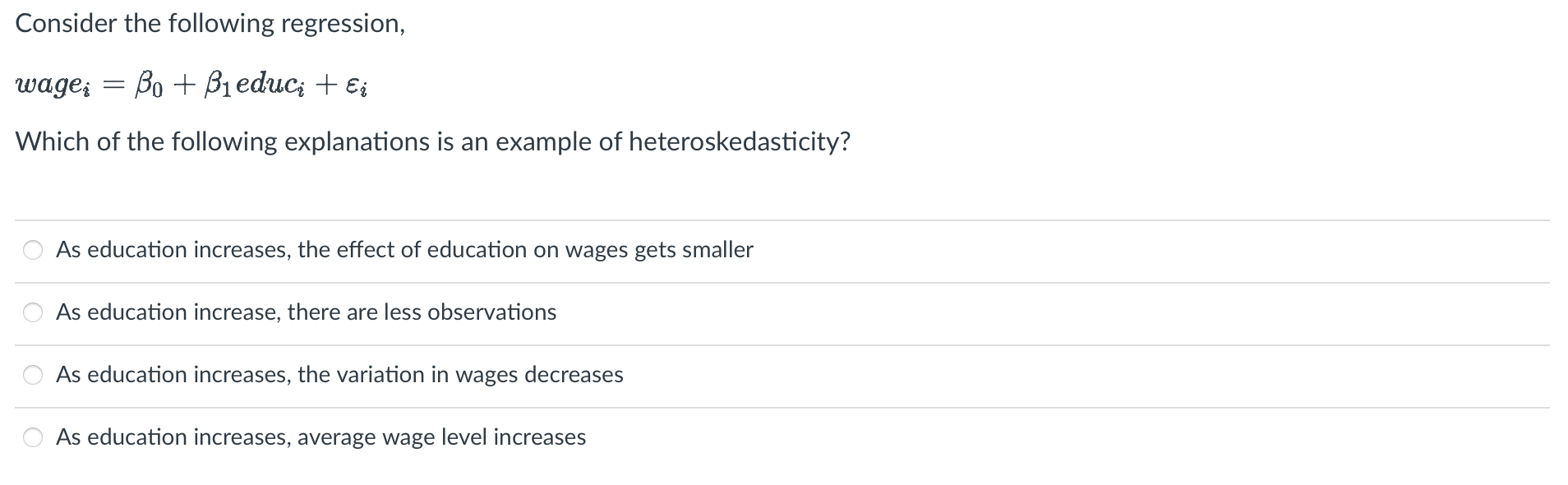1568x485 pixels.
Task: Choose the last answer option
Action: point(32,437)
